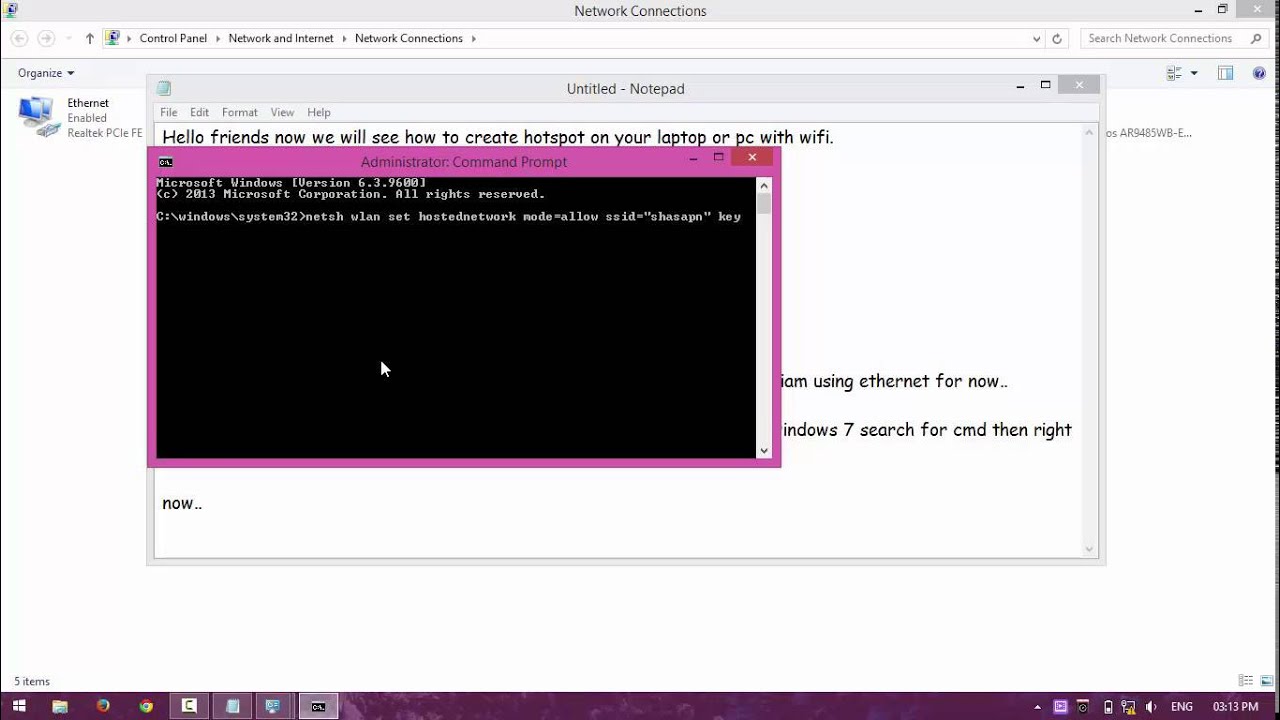Switch to the green C taskbar app
This screenshot has height=720, width=1280.
[x=189, y=706]
